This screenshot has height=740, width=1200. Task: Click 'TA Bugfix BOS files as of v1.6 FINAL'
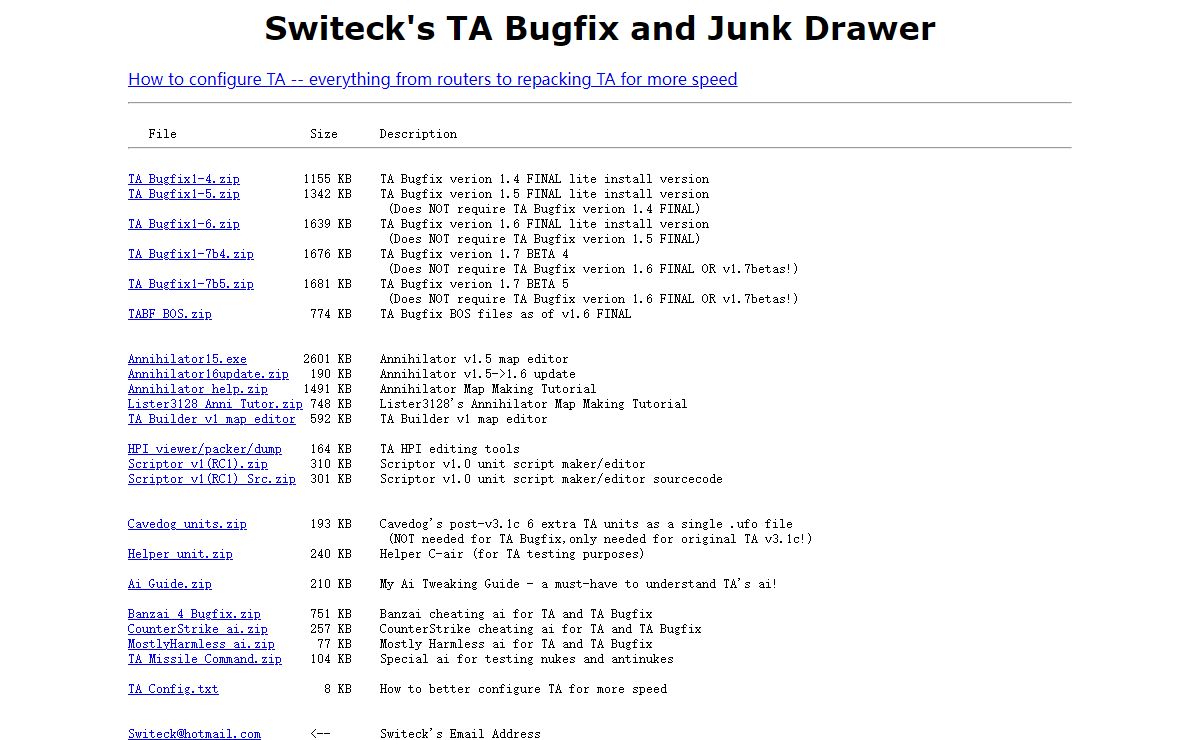tap(506, 314)
